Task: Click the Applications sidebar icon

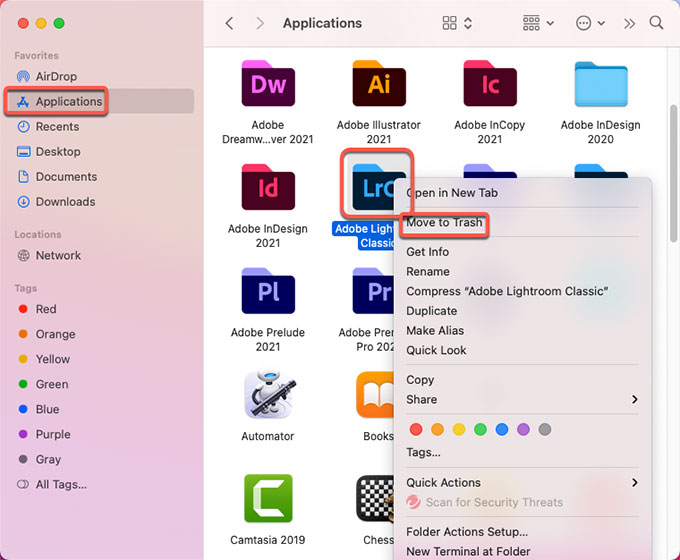Action: (x=23, y=102)
